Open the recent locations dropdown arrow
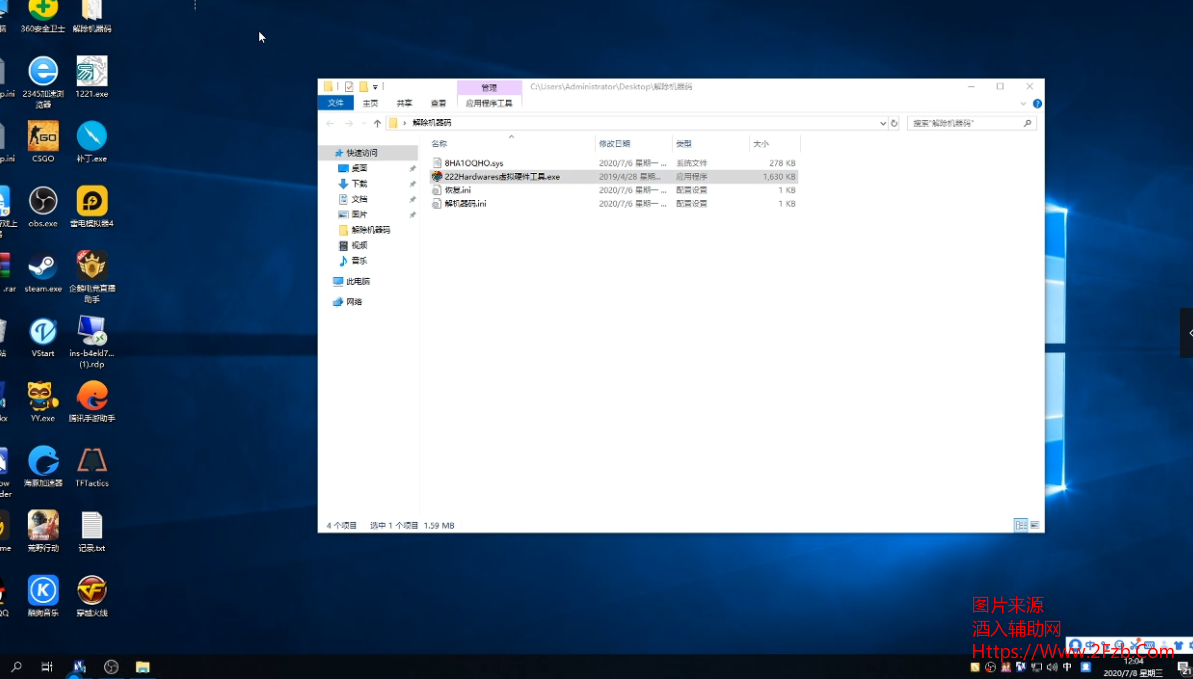 (362, 123)
